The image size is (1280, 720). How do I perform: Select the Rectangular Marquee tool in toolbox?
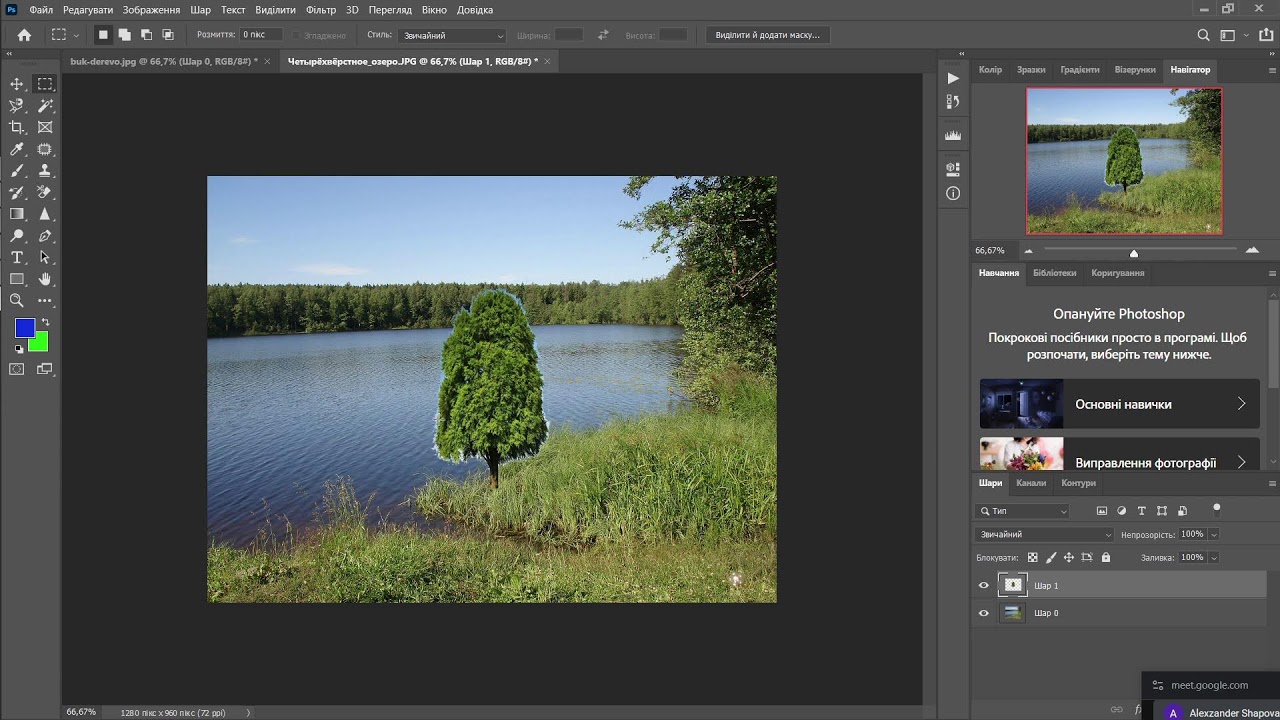point(45,84)
